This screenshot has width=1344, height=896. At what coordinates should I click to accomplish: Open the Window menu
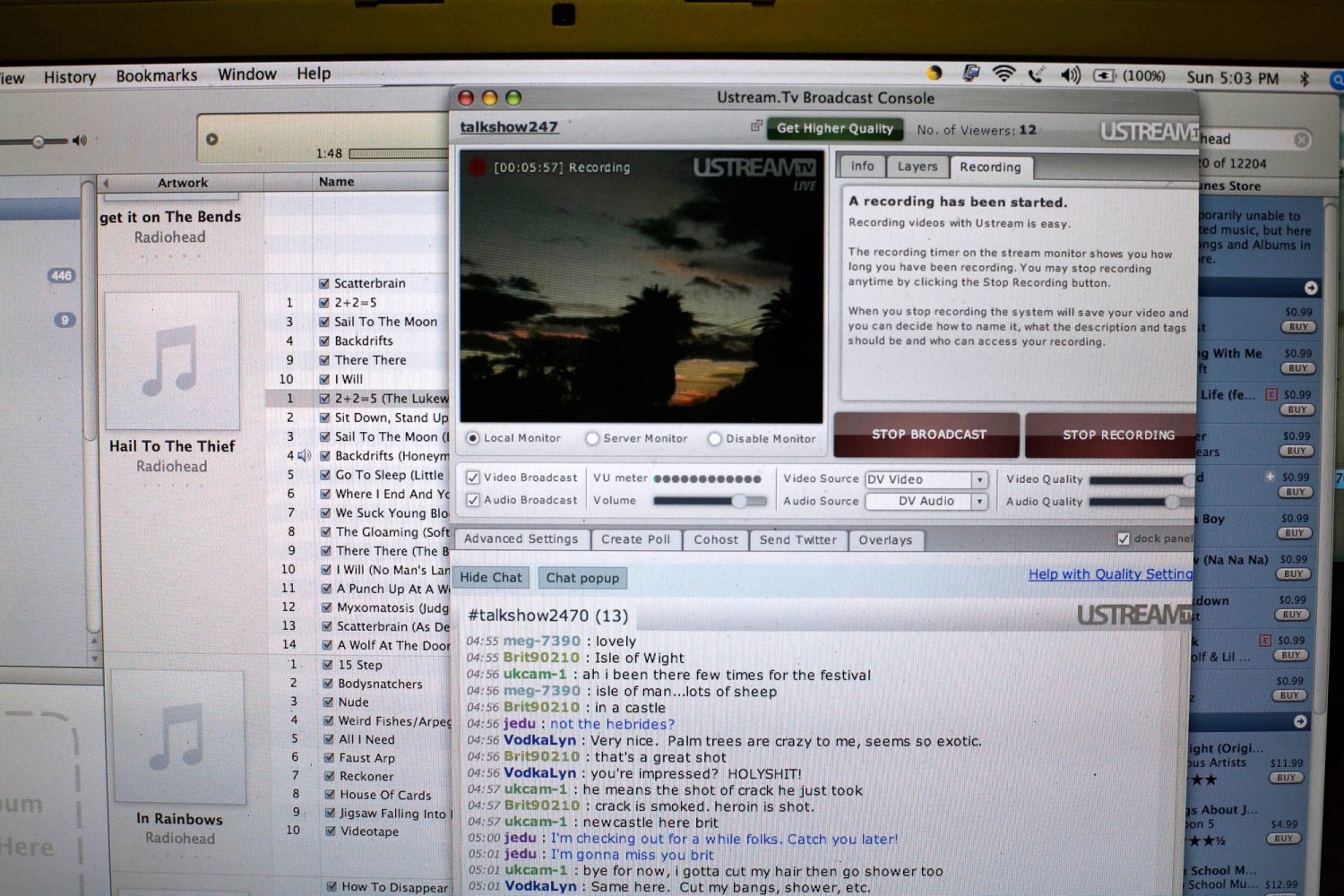pos(247,74)
